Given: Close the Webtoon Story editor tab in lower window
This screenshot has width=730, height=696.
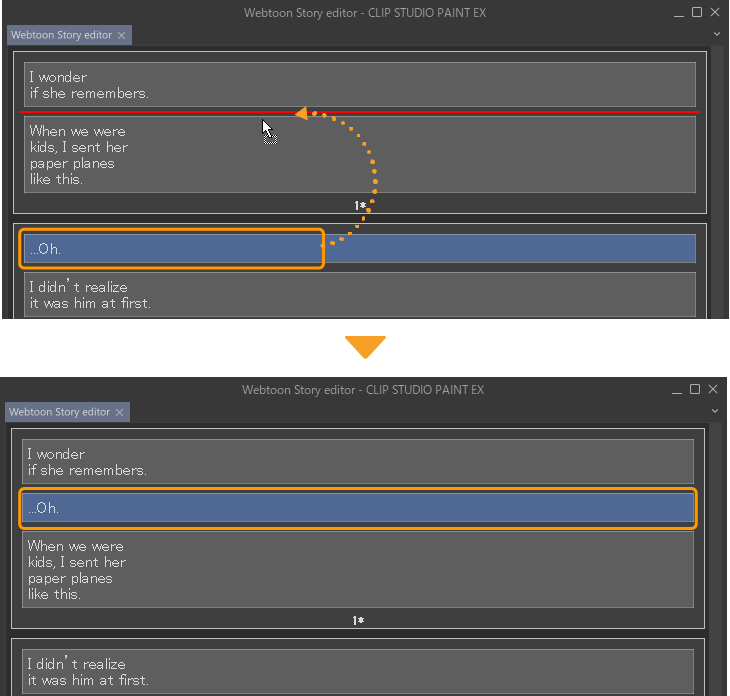Looking at the screenshot, I should point(120,412).
